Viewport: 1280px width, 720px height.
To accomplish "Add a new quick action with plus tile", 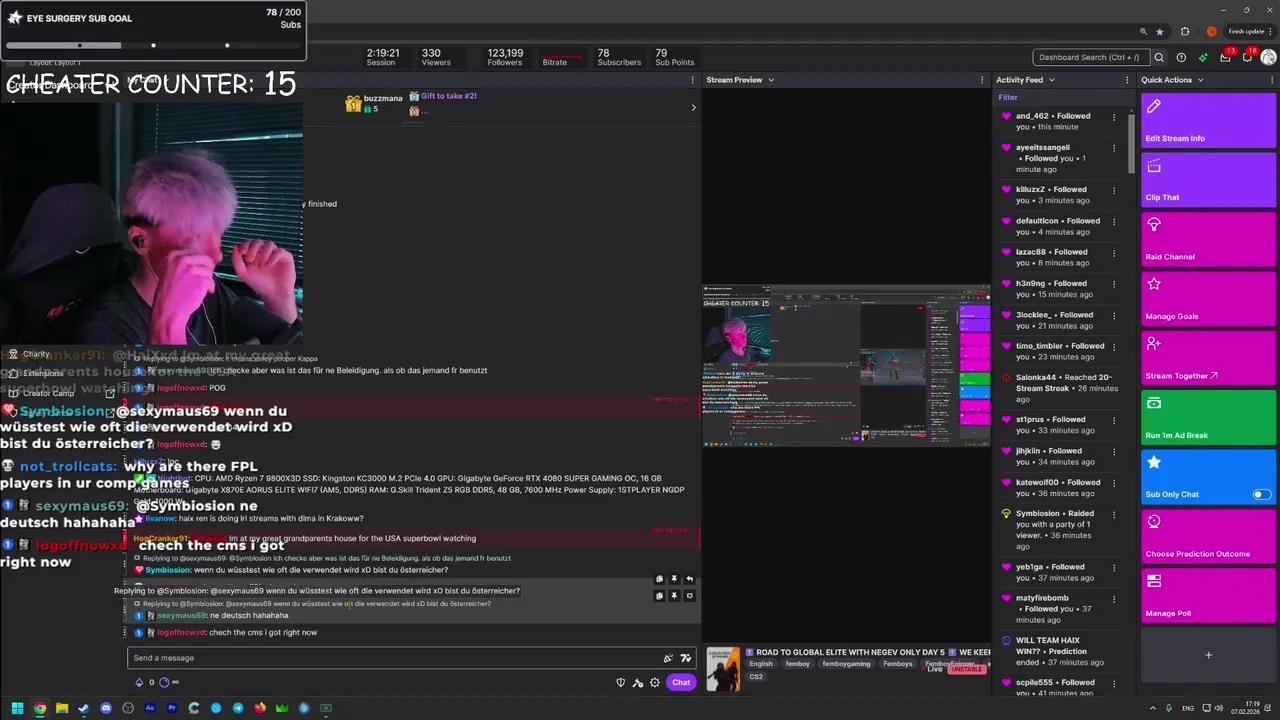I will 1208,655.
